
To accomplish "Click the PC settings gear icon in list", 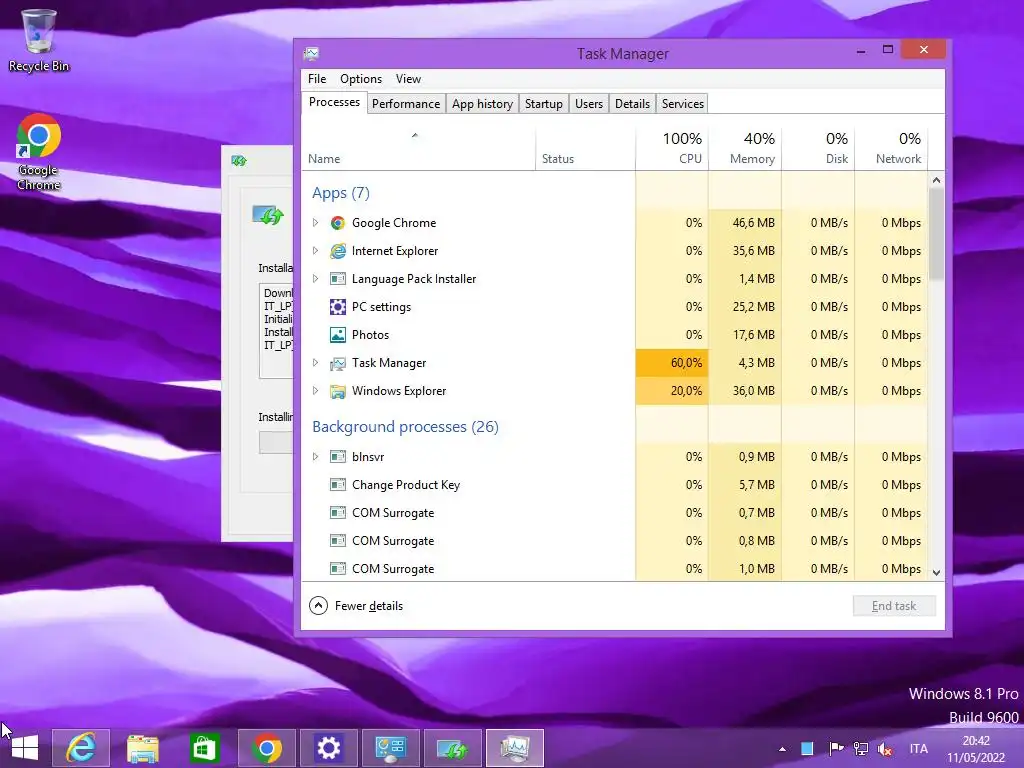I will (338, 307).
